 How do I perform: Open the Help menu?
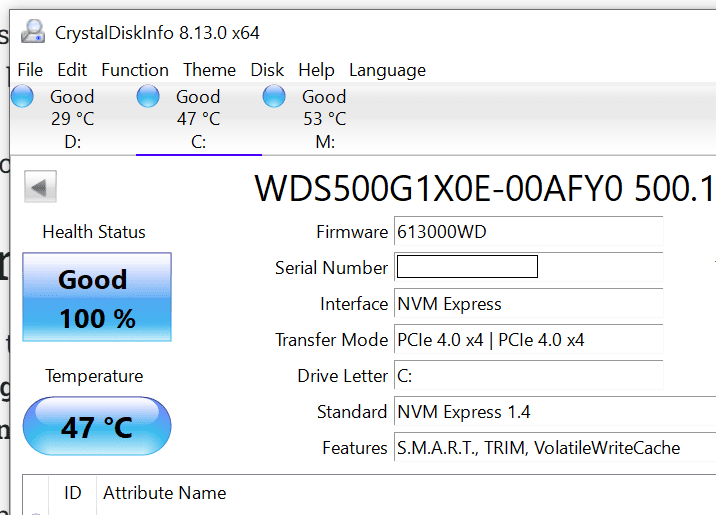click(316, 70)
